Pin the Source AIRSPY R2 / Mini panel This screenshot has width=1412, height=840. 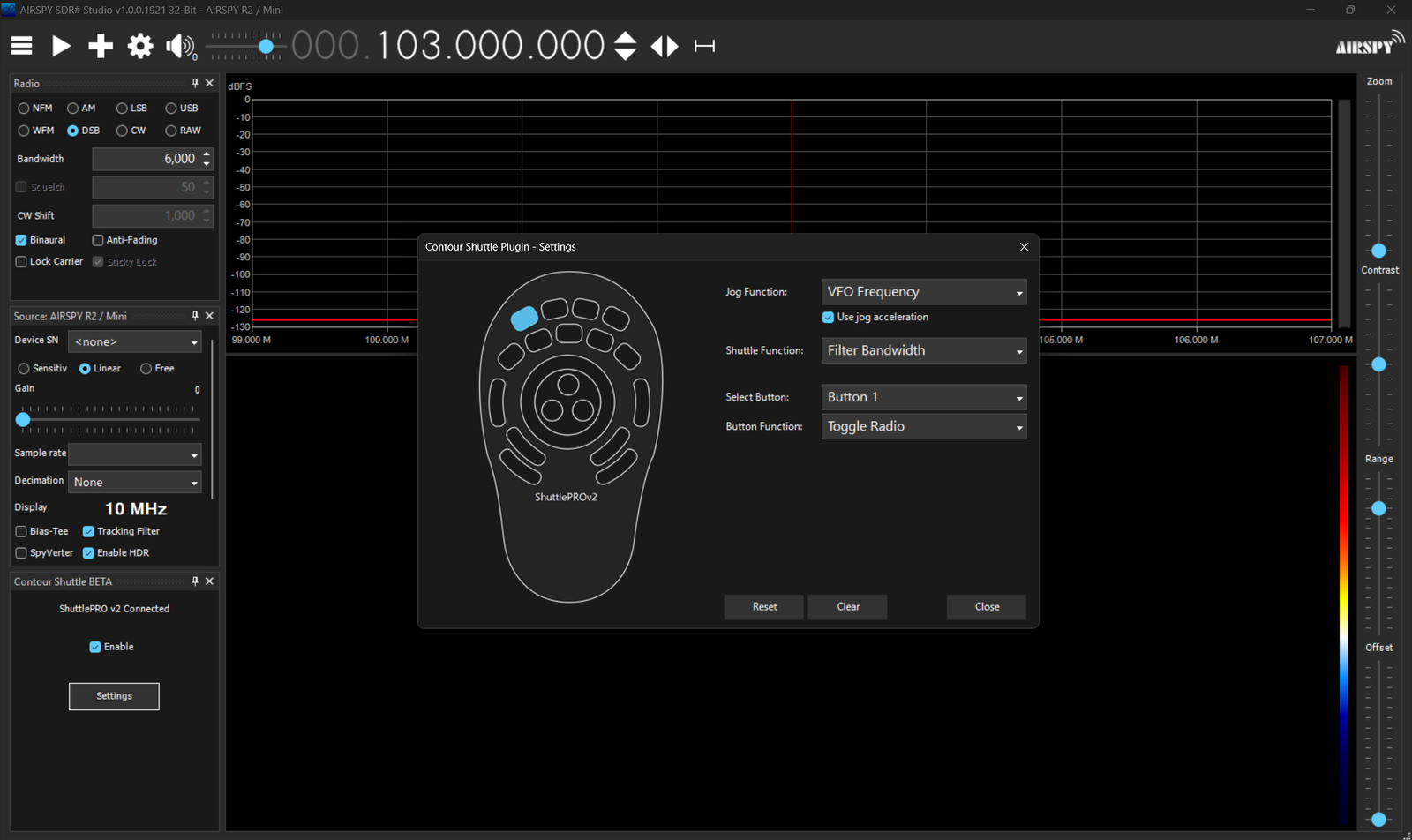pyautogui.click(x=195, y=316)
